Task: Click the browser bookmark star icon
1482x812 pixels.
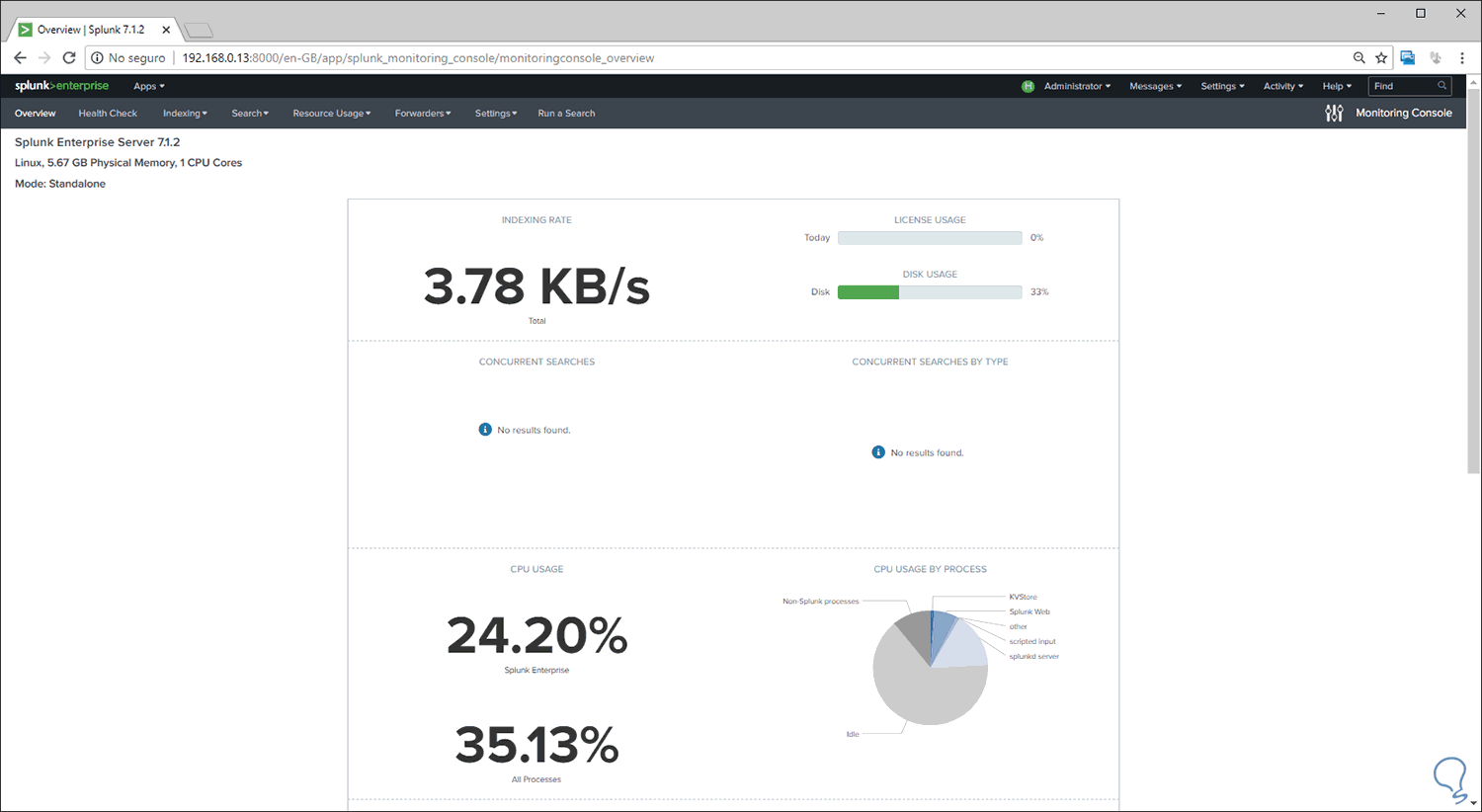Action: (x=1381, y=57)
